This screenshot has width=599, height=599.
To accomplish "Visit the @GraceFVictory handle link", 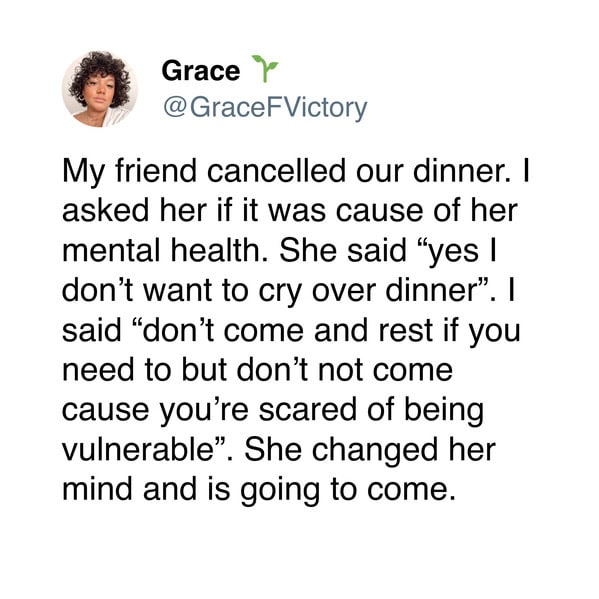I will click(265, 108).
